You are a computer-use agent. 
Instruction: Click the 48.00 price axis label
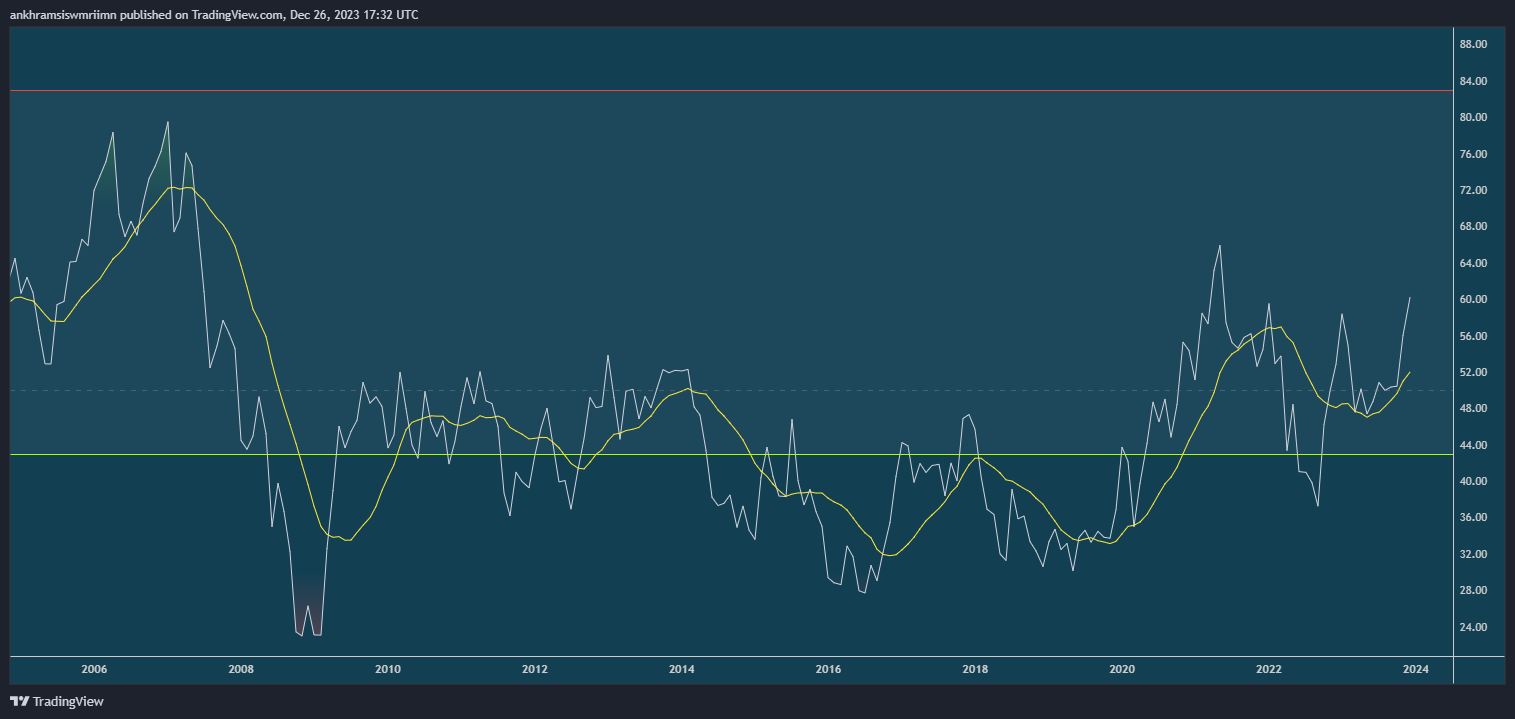pos(1473,408)
